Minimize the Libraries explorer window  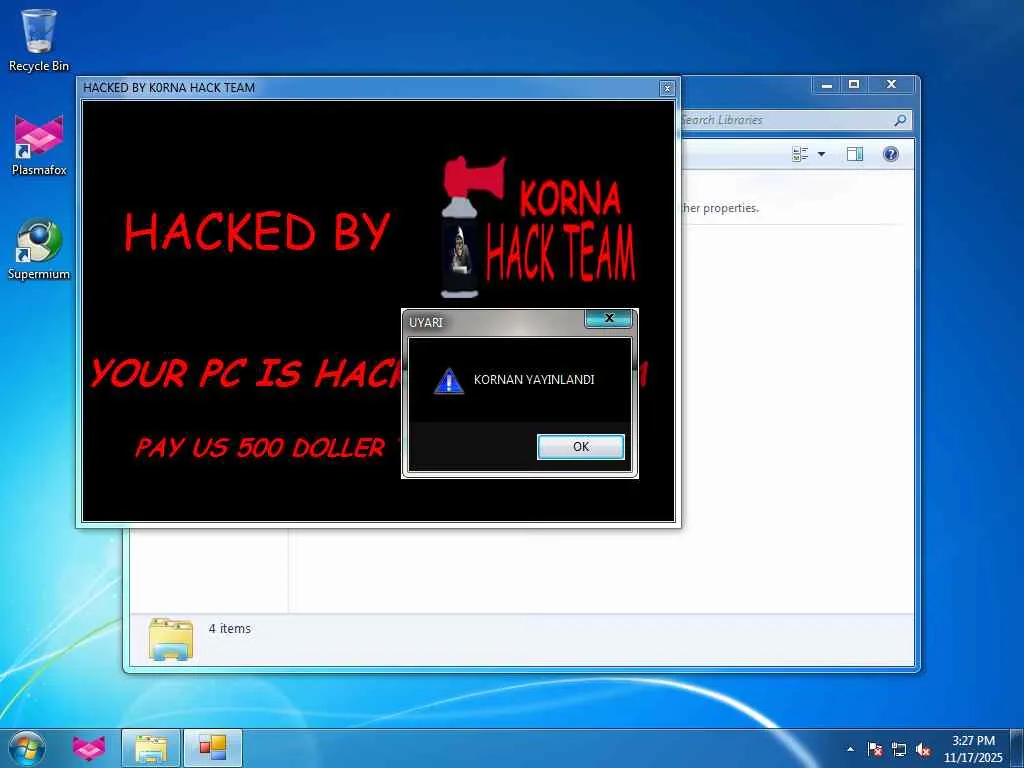coord(827,85)
